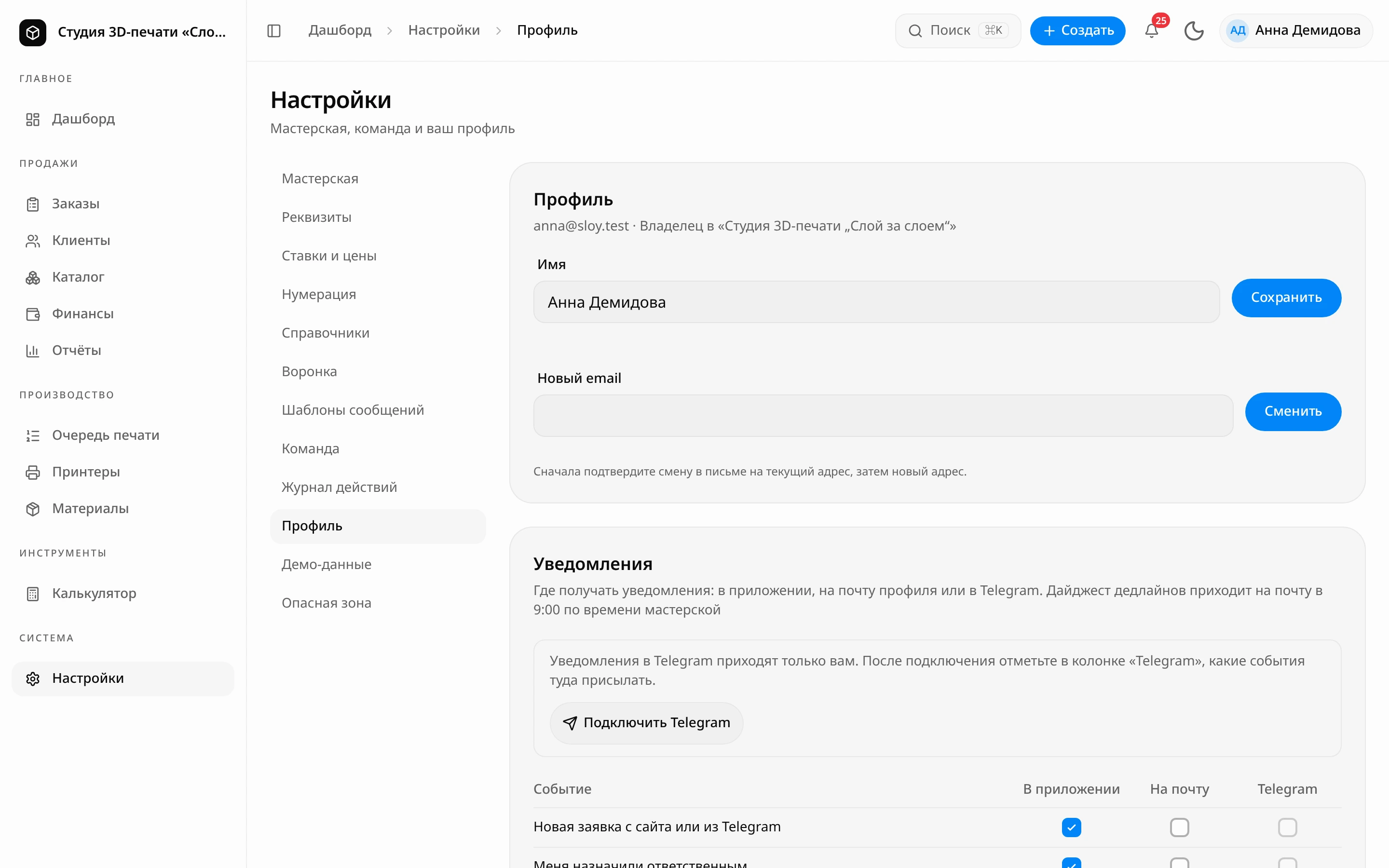Click Настройки in the breadcrumb
Viewport: 1389px width, 868px height.
click(x=444, y=30)
